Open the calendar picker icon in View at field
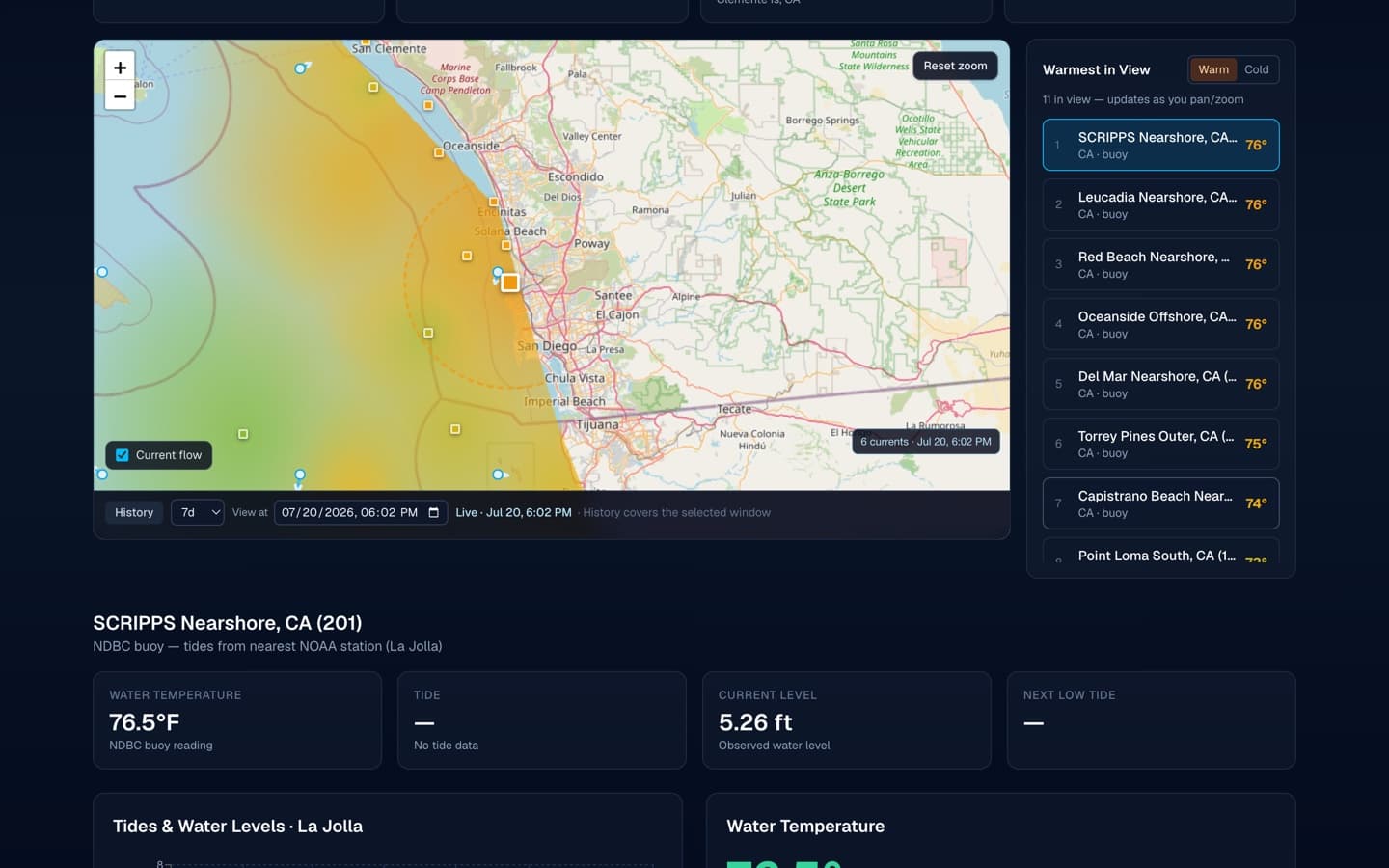The image size is (1389, 868). [434, 512]
